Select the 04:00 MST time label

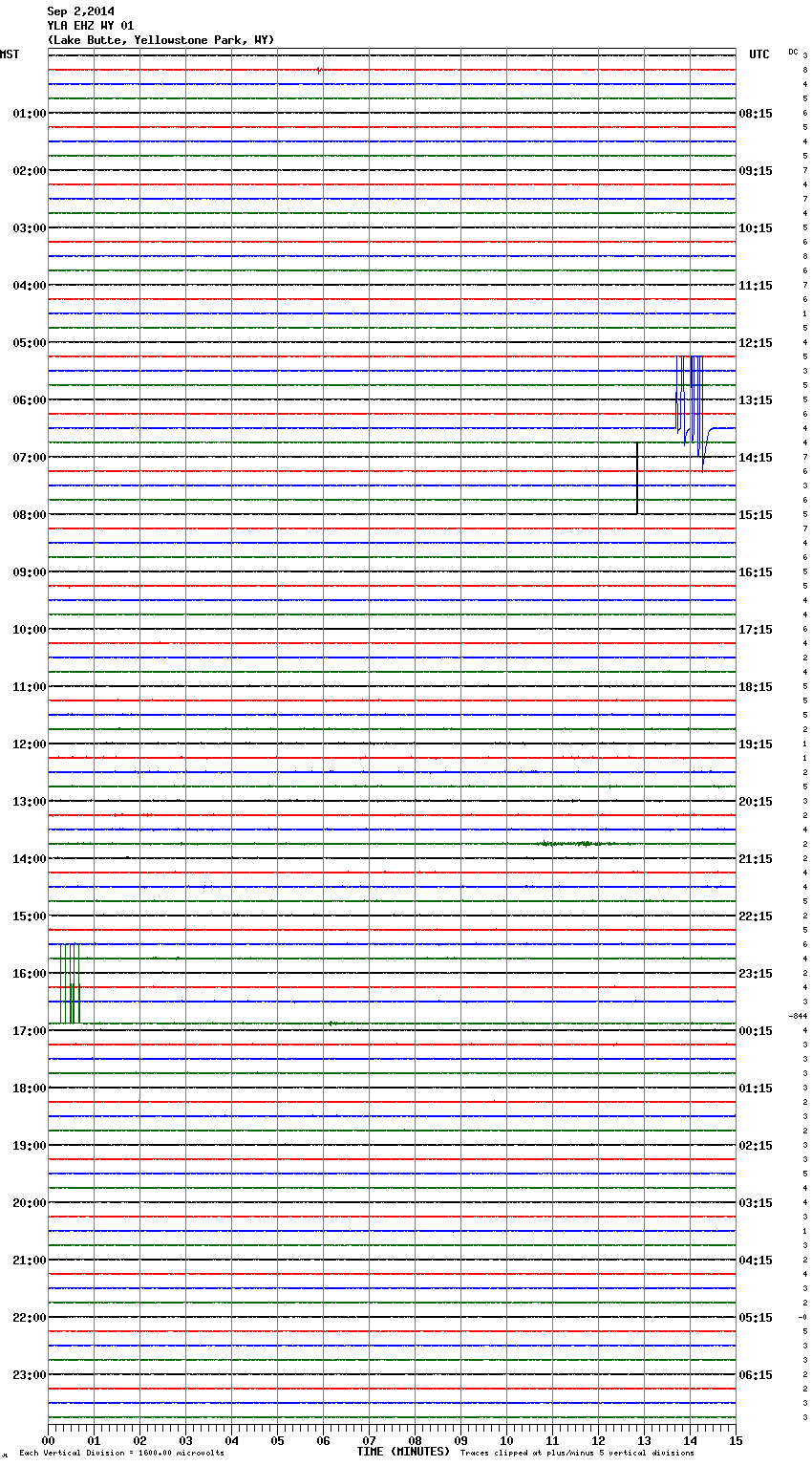tap(30, 286)
